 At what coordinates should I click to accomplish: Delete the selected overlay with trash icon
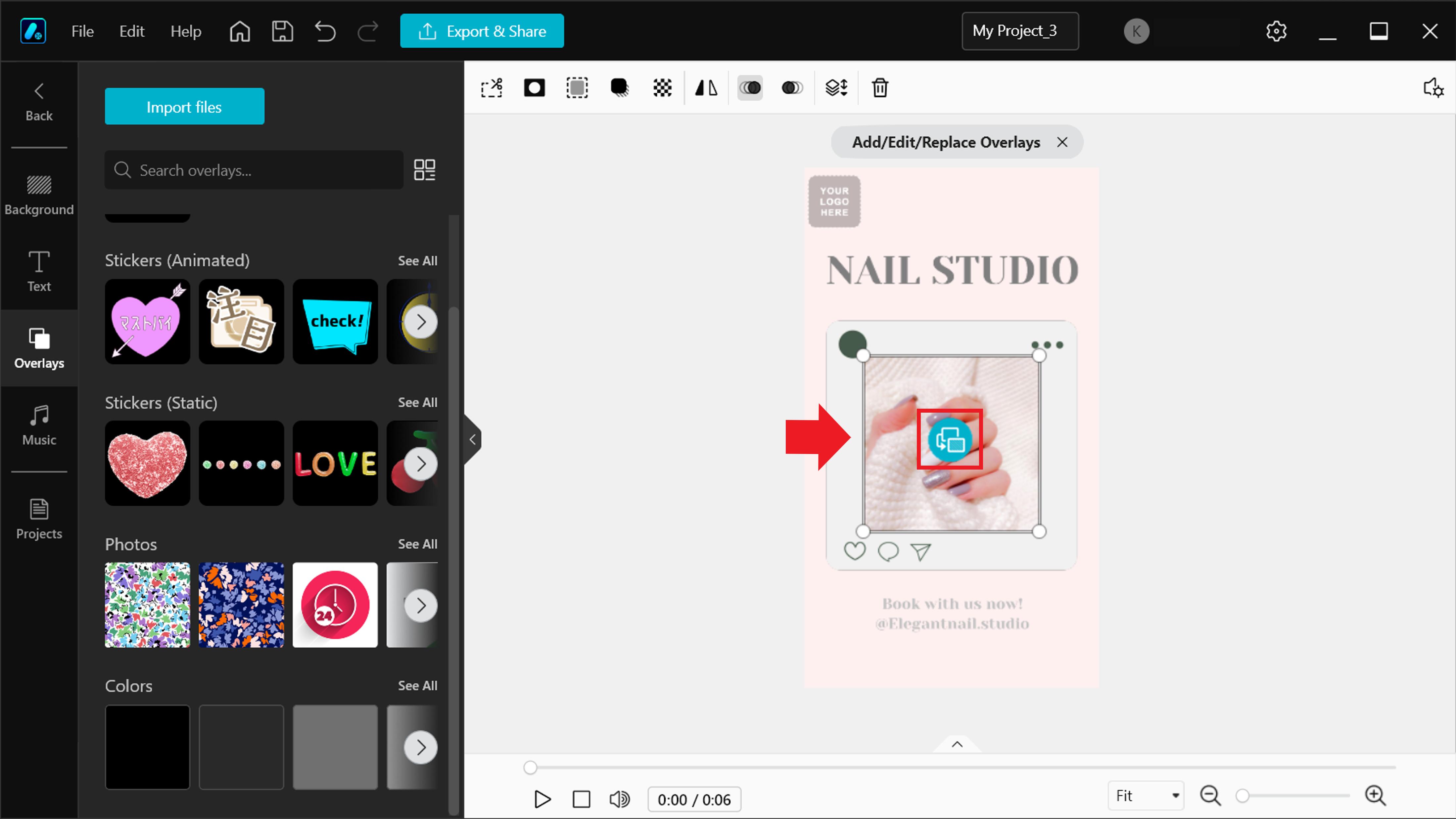(x=879, y=88)
